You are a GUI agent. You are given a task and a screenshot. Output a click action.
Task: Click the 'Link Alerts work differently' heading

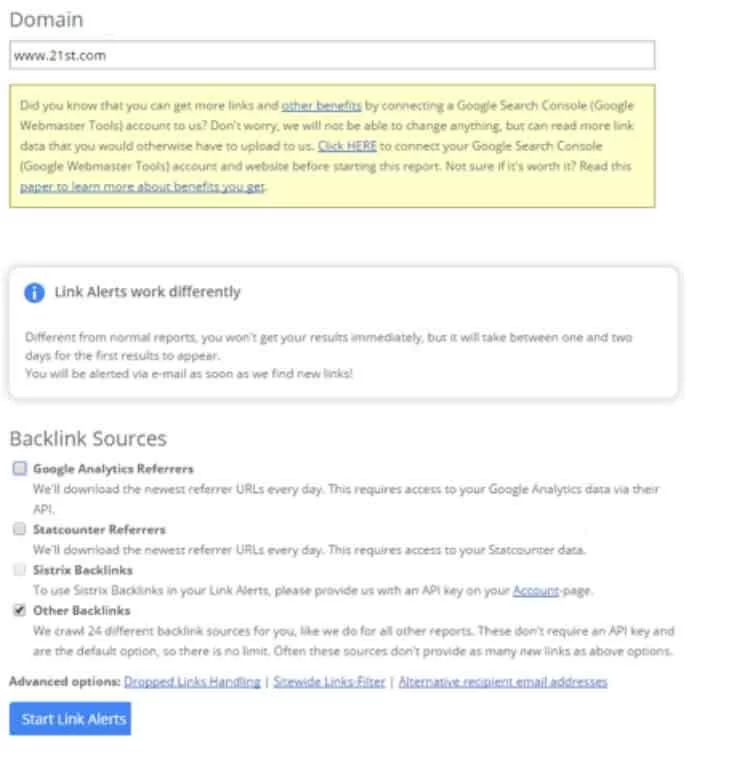(147, 293)
